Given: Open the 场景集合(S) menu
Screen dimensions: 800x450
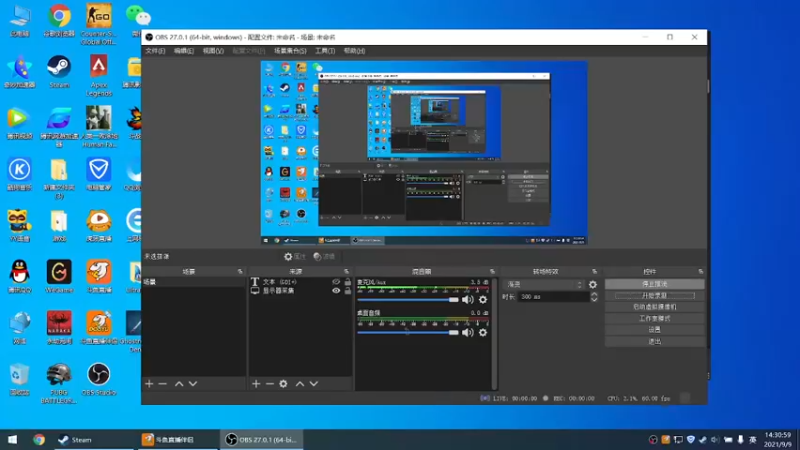Looking at the screenshot, I should click(x=290, y=51).
